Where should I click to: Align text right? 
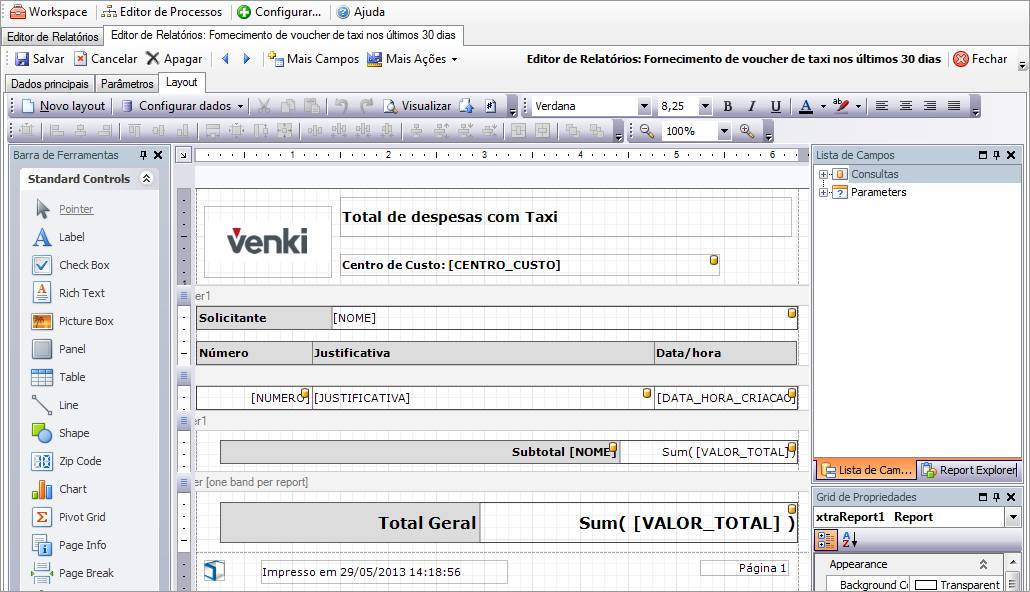click(x=930, y=106)
